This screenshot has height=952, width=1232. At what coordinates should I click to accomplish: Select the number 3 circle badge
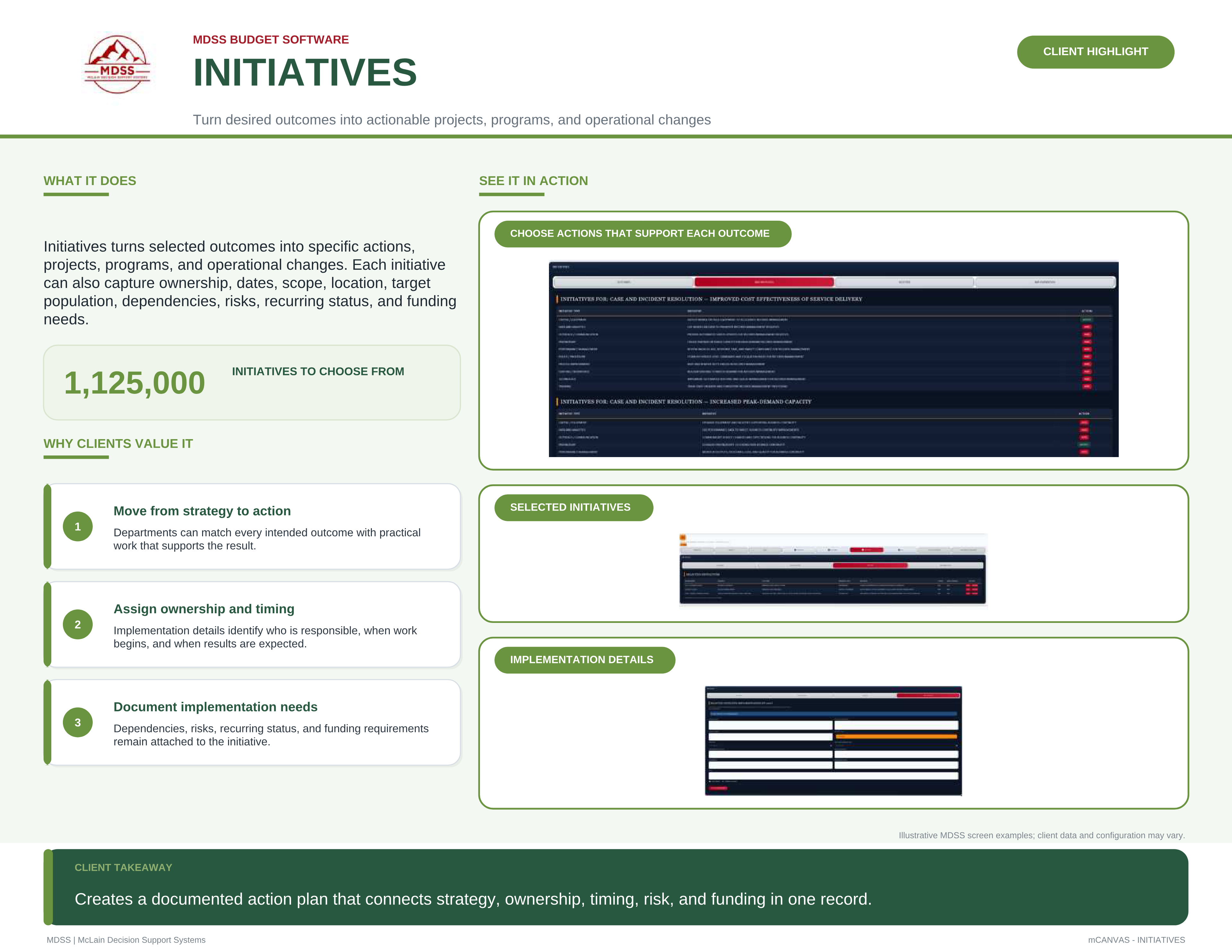pyautogui.click(x=78, y=722)
